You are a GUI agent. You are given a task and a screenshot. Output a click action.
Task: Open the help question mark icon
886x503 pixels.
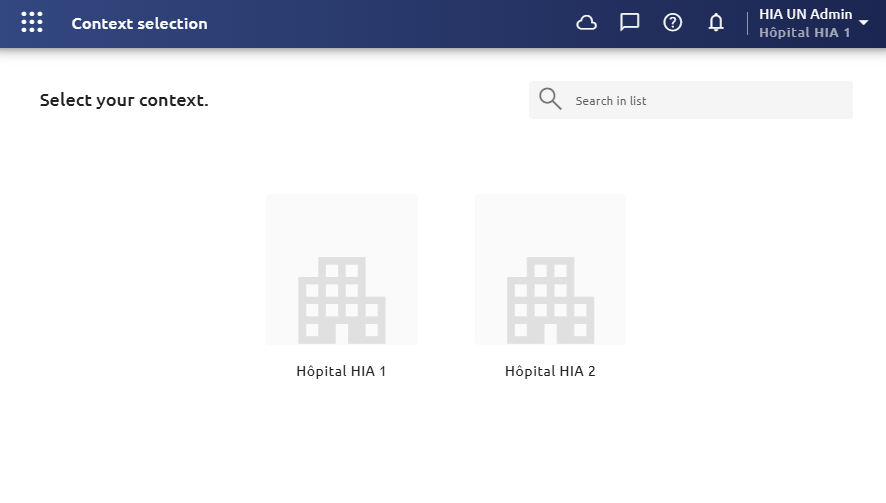point(672,23)
